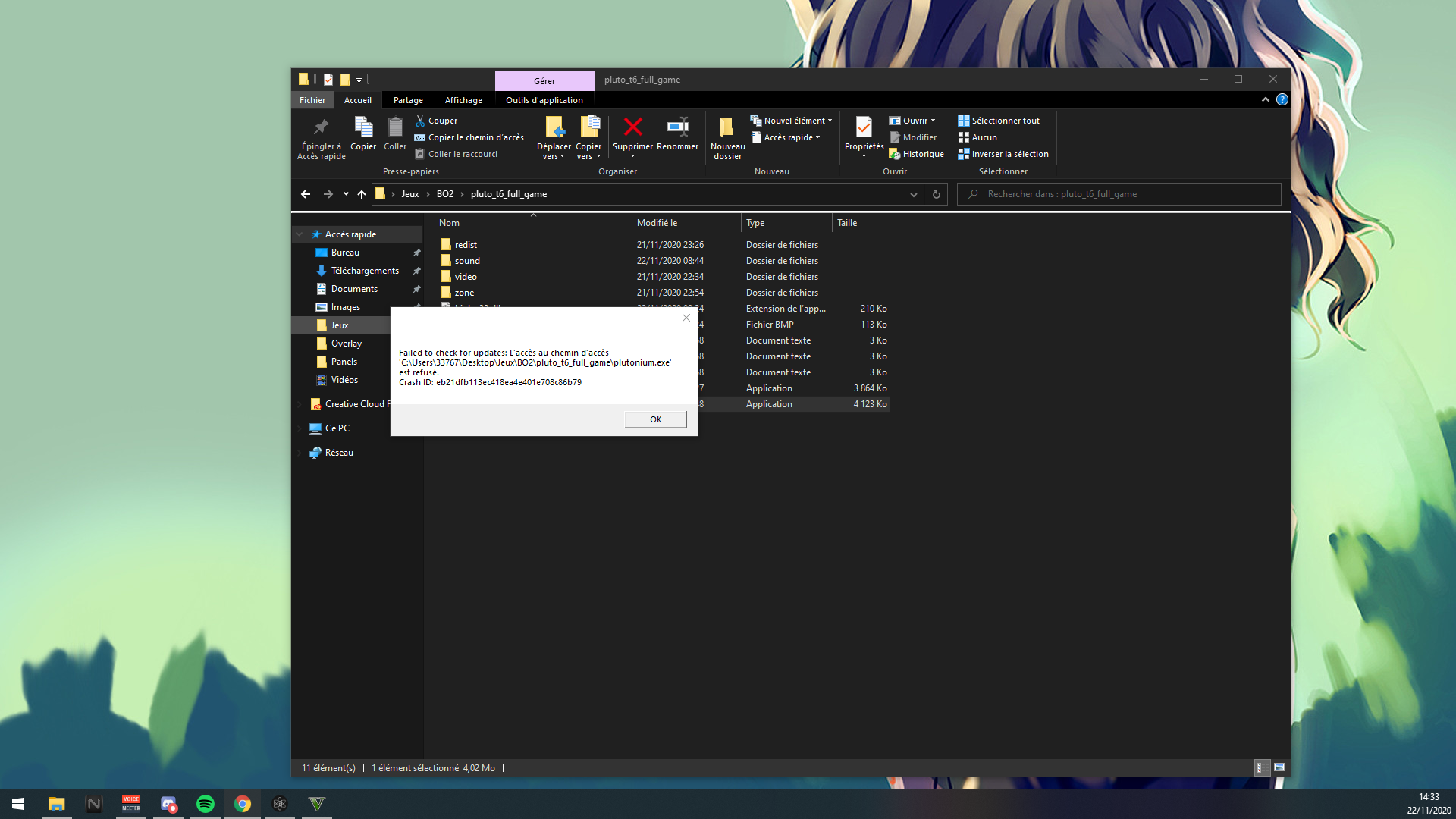Open Google Chrome from the taskbar

[x=243, y=804]
